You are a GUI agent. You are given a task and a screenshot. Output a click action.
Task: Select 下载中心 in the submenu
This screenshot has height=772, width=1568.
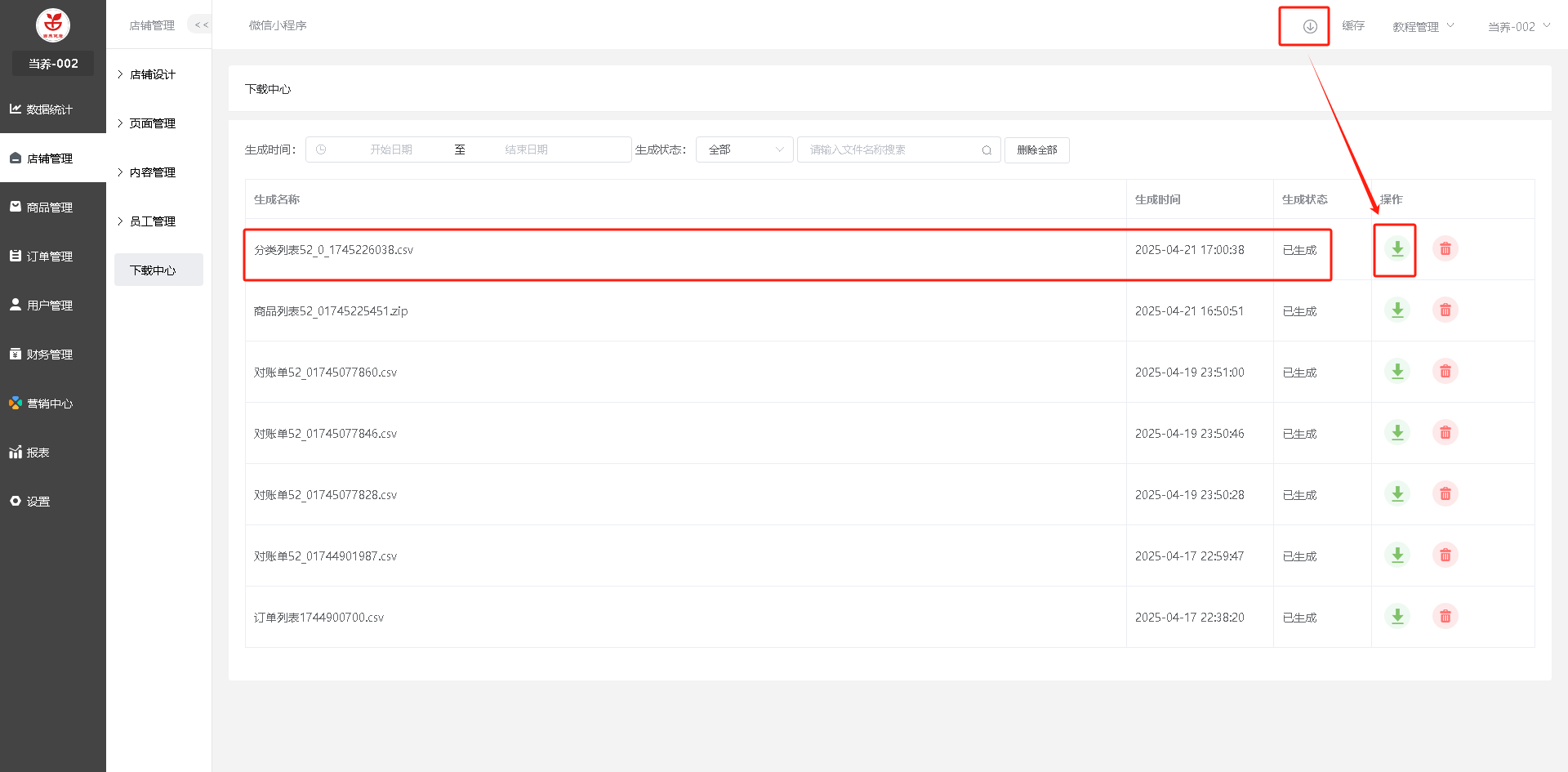(153, 270)
